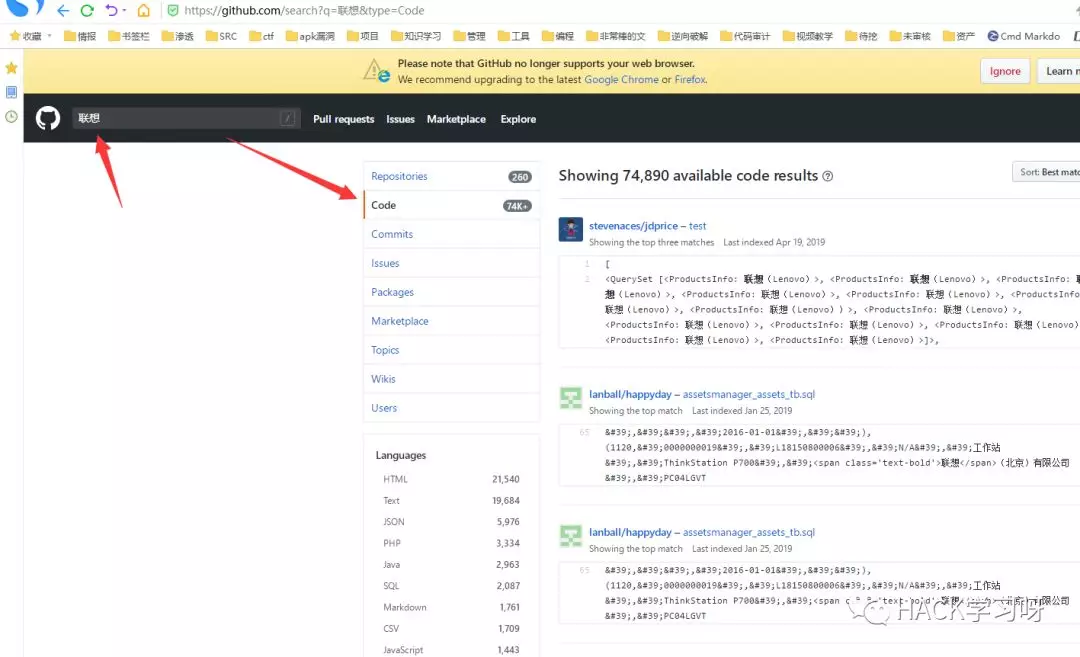The height and width of the screenshot is (657, 1080).
Task: Expand the undo history dropdown arrow
Action: pyautogui.click(x=124, y=10)
